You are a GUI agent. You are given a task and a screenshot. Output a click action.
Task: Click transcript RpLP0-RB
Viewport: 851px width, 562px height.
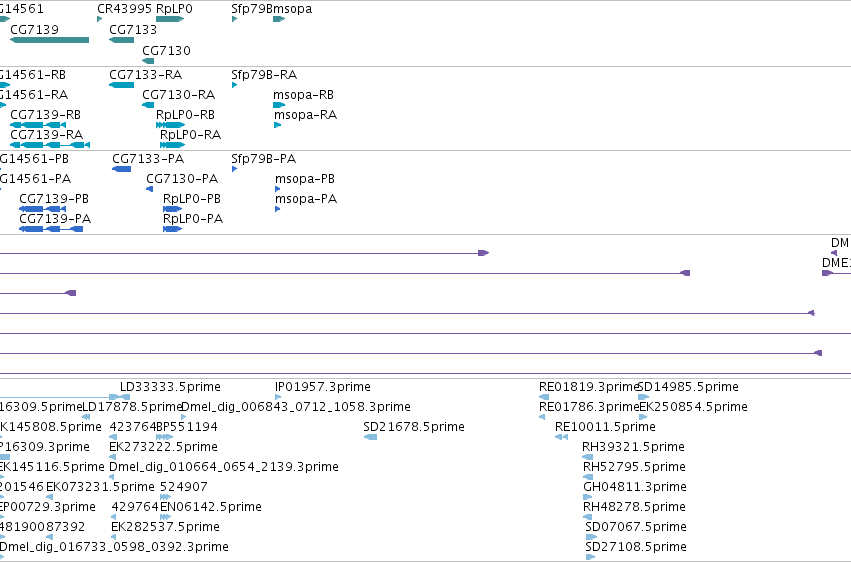(x=170, y=125)
